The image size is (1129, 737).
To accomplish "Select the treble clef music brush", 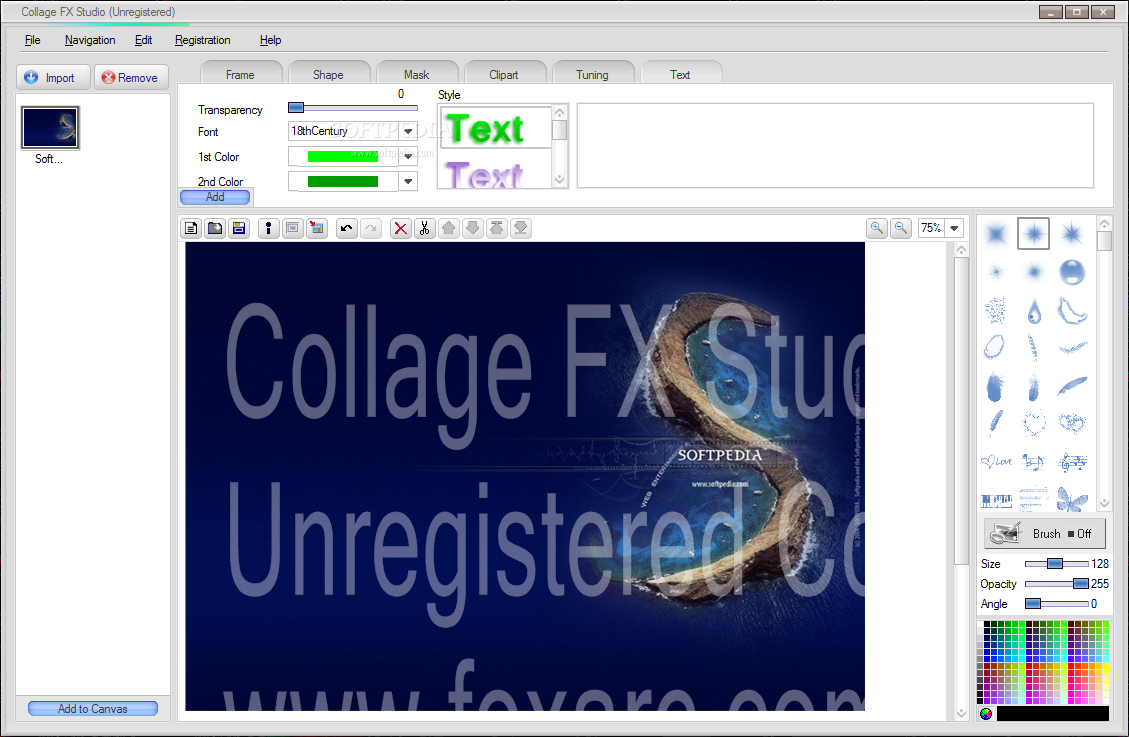I will click(1072, 461).
